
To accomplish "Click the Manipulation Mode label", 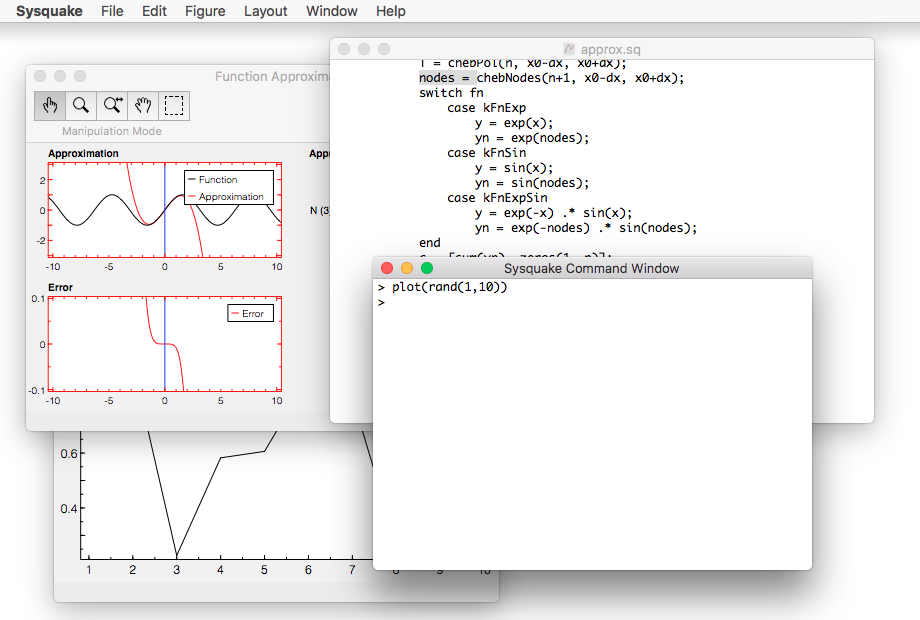I will click(112, 131).
